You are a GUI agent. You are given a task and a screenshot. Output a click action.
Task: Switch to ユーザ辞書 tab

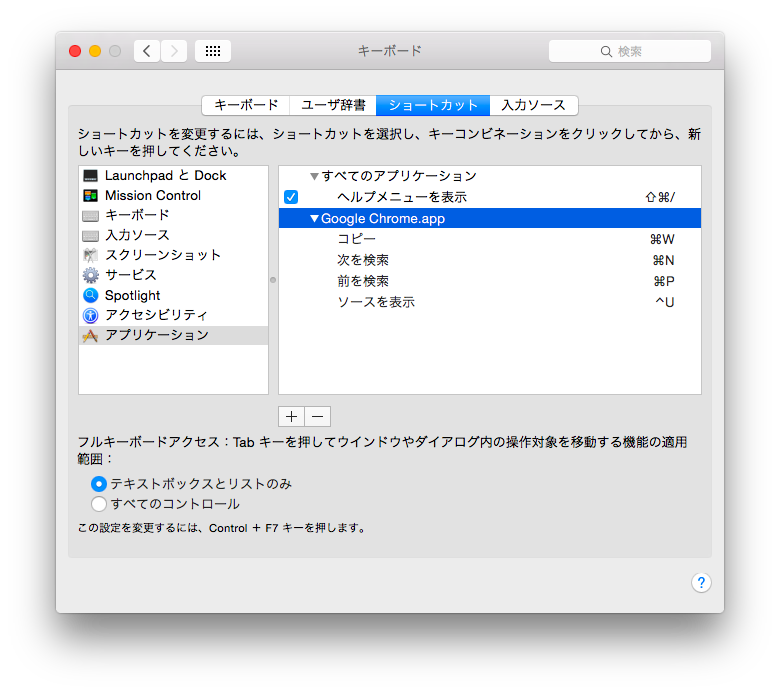coord(333,105)
